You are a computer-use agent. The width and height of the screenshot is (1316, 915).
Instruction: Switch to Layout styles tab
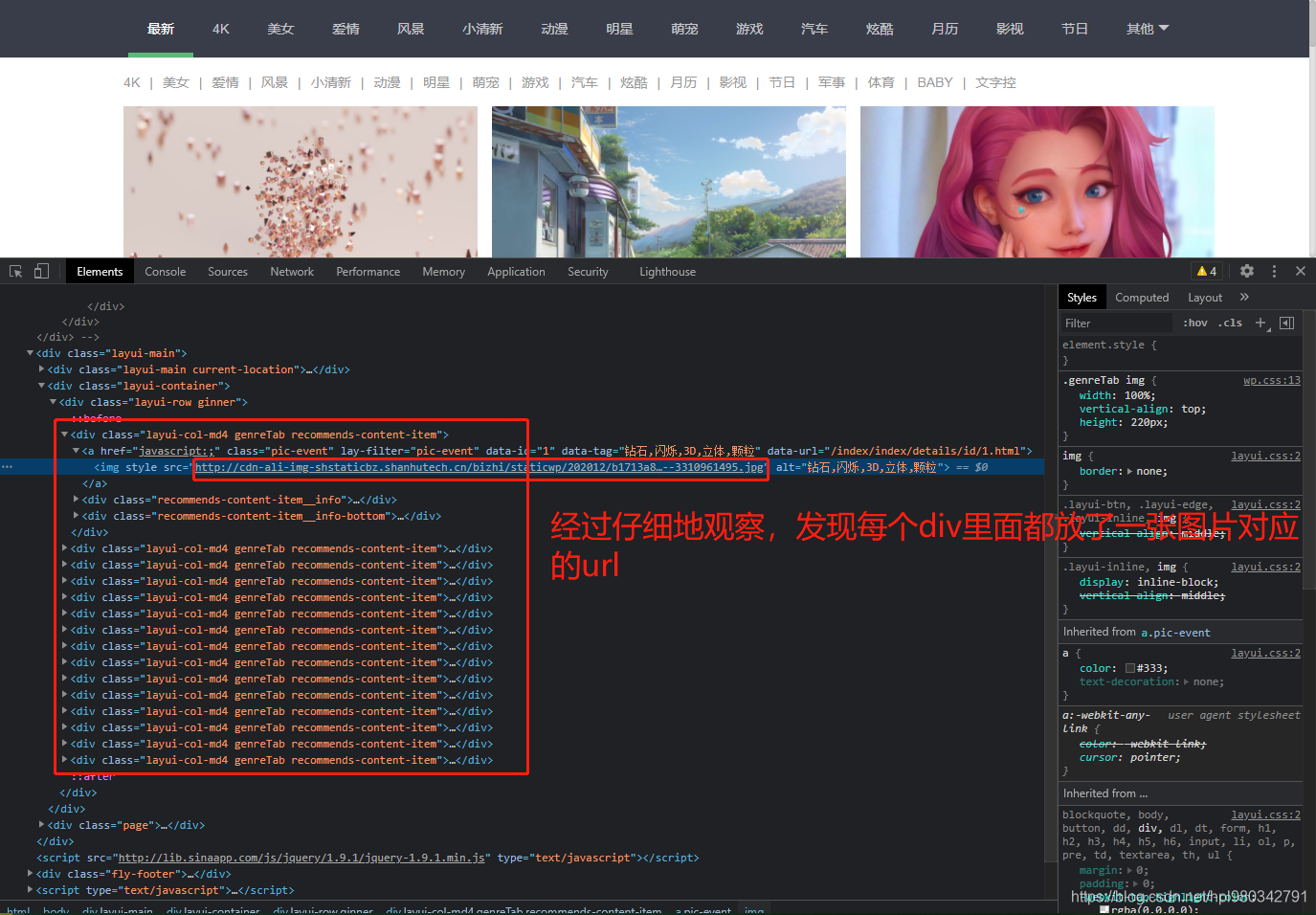click(1205, 298)
